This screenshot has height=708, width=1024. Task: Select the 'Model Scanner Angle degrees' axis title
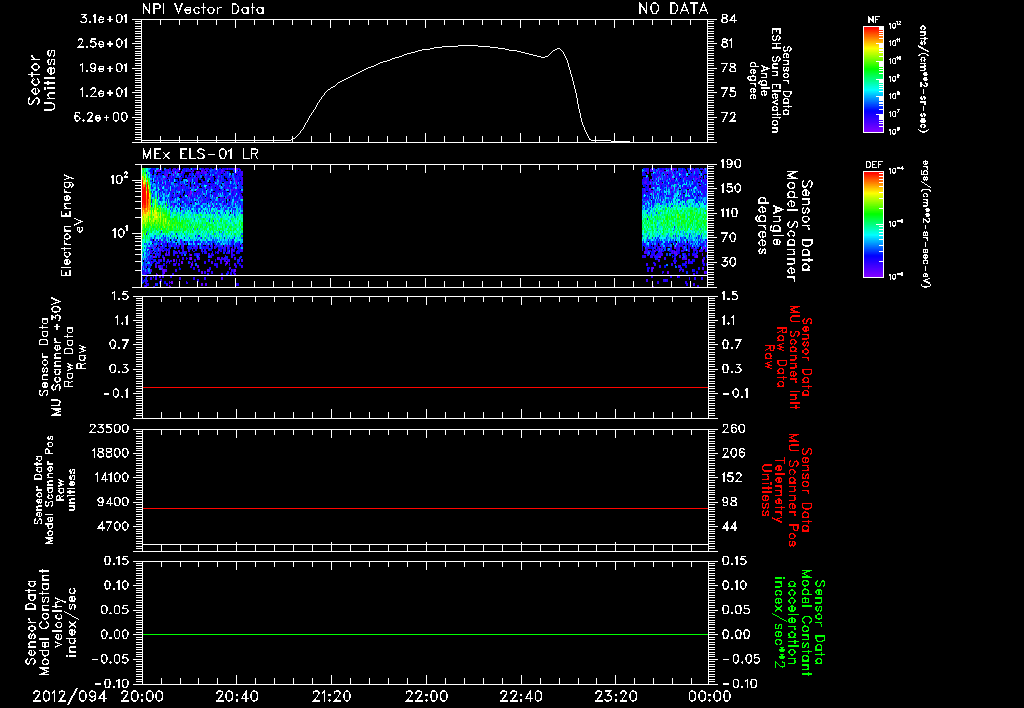[x=786, y=226]
